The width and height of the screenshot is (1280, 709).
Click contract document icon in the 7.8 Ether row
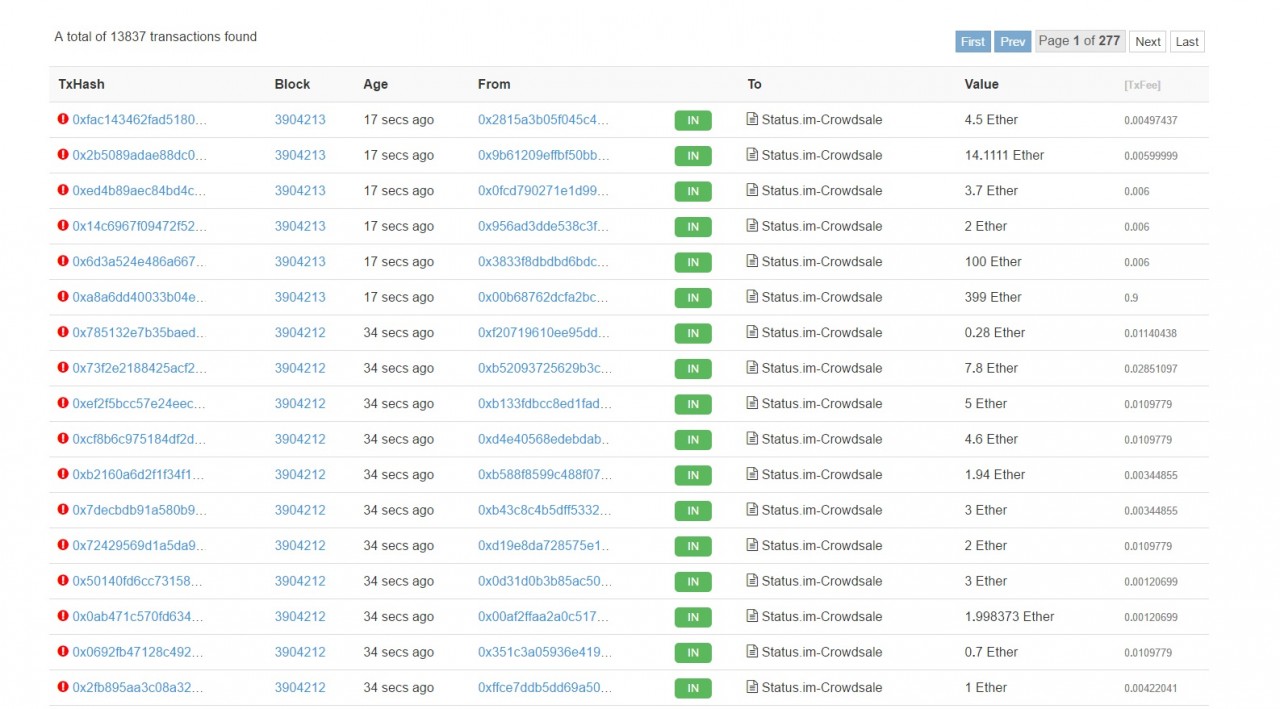753,368
